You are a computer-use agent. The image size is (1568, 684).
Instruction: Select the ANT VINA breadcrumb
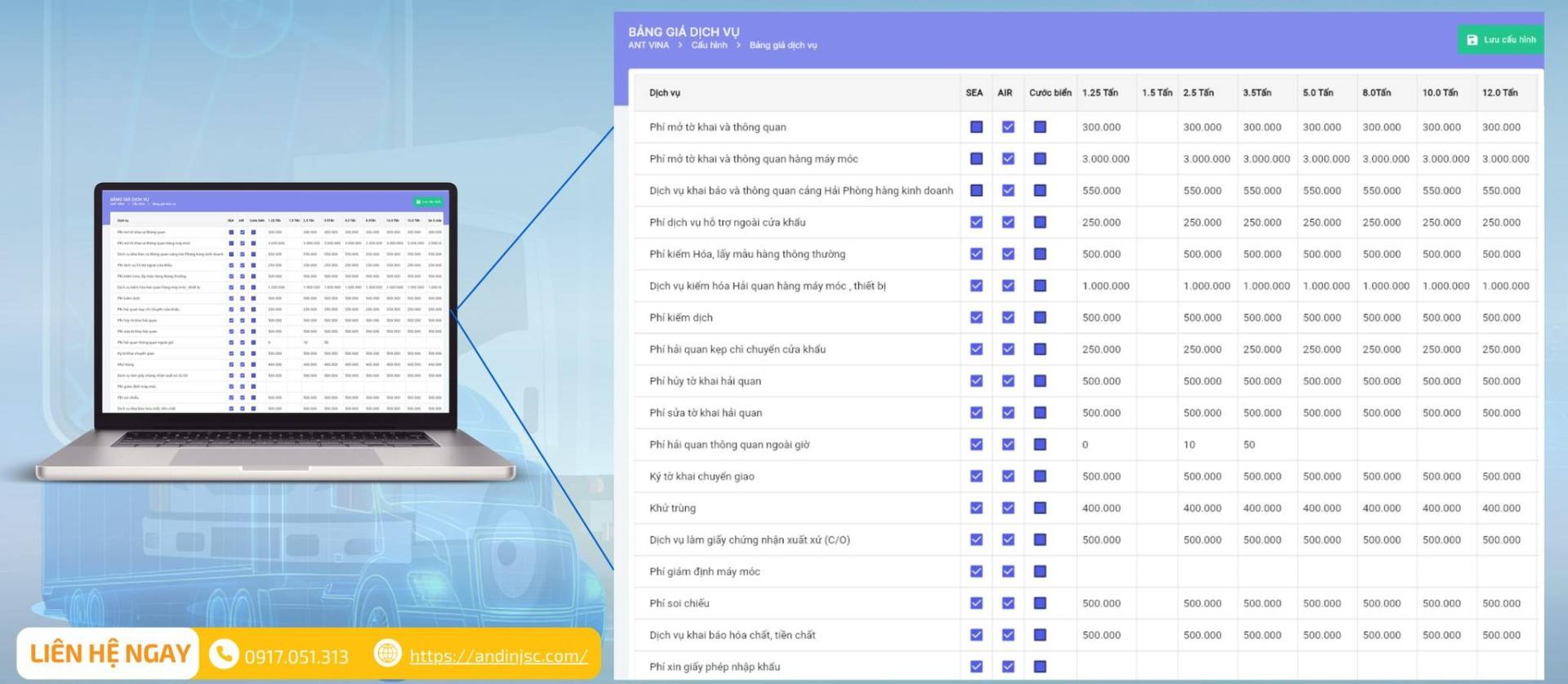648,46
